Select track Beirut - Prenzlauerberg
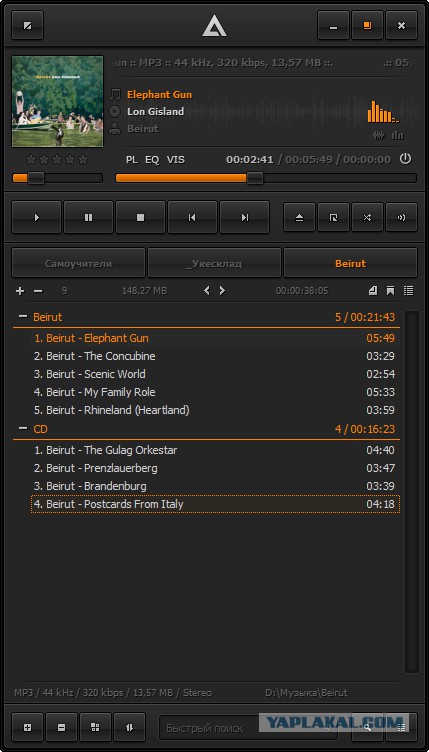 [x=215, y=468]
